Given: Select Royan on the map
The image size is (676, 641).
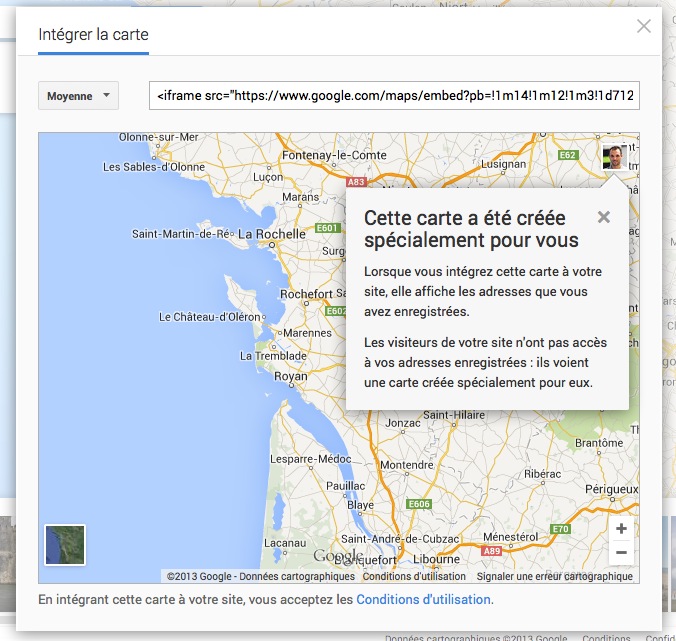Looking at the screenshot, I should pos(290,377).
